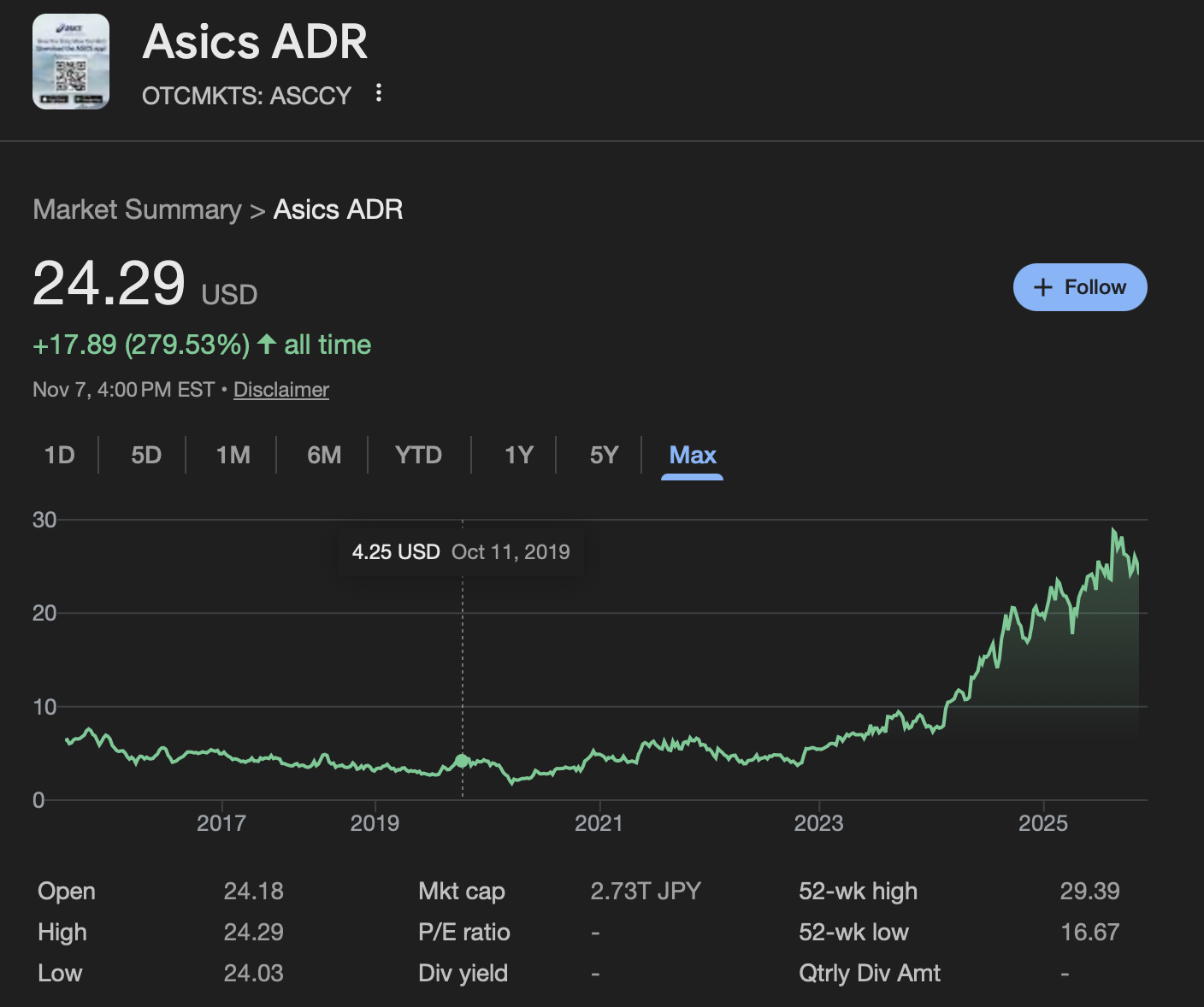Click the Market Summary breadcrumb
Image resolution: width=1204 pixels, height=1007 pixels.
tap(137, 209)
